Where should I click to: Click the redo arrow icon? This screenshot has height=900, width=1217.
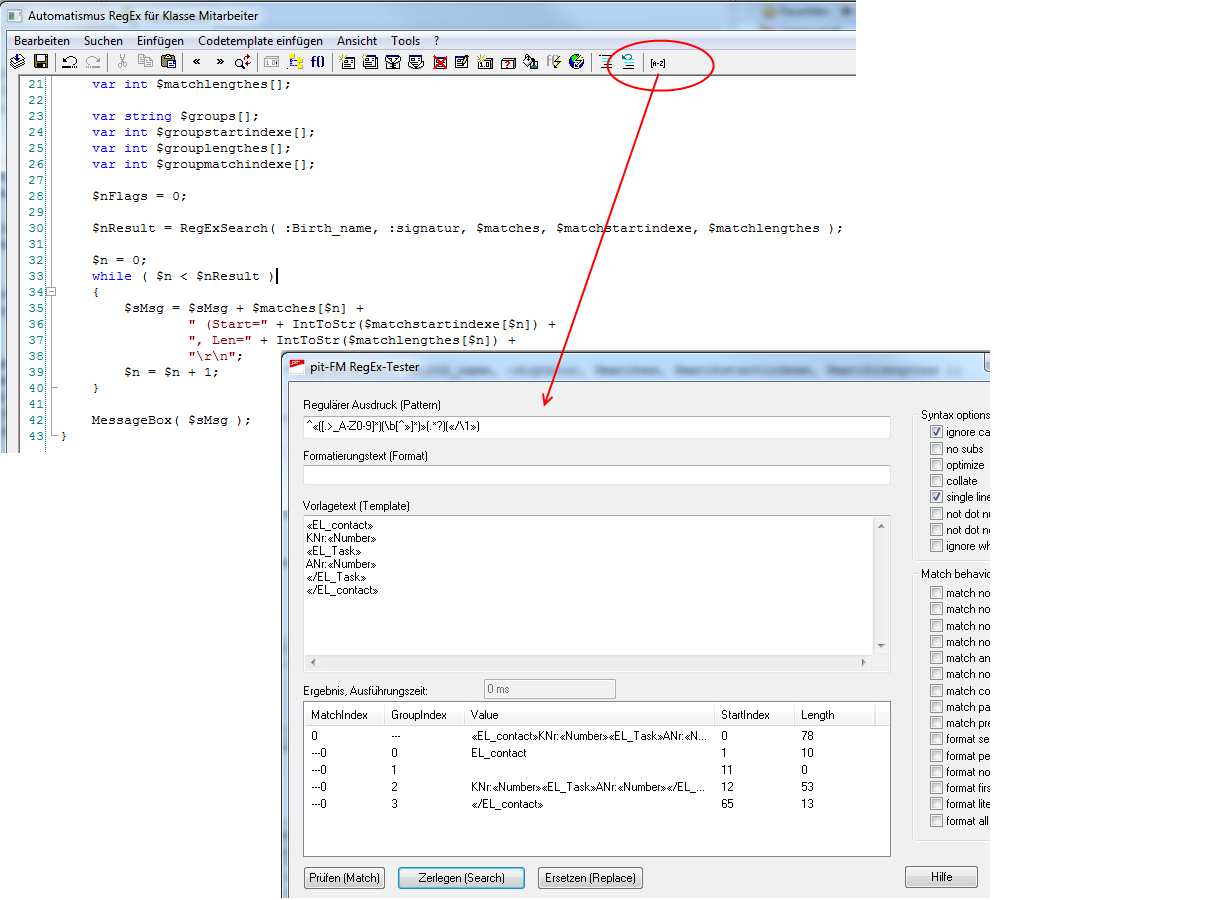tap(93, 61)
